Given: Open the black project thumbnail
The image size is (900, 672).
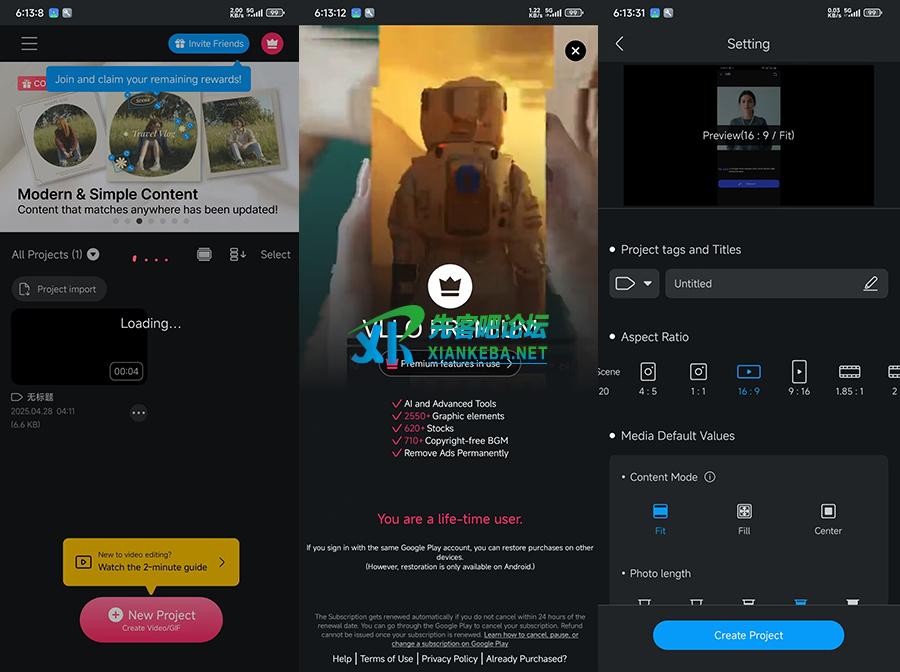Looking at the screenshot, I should point(79,347).
